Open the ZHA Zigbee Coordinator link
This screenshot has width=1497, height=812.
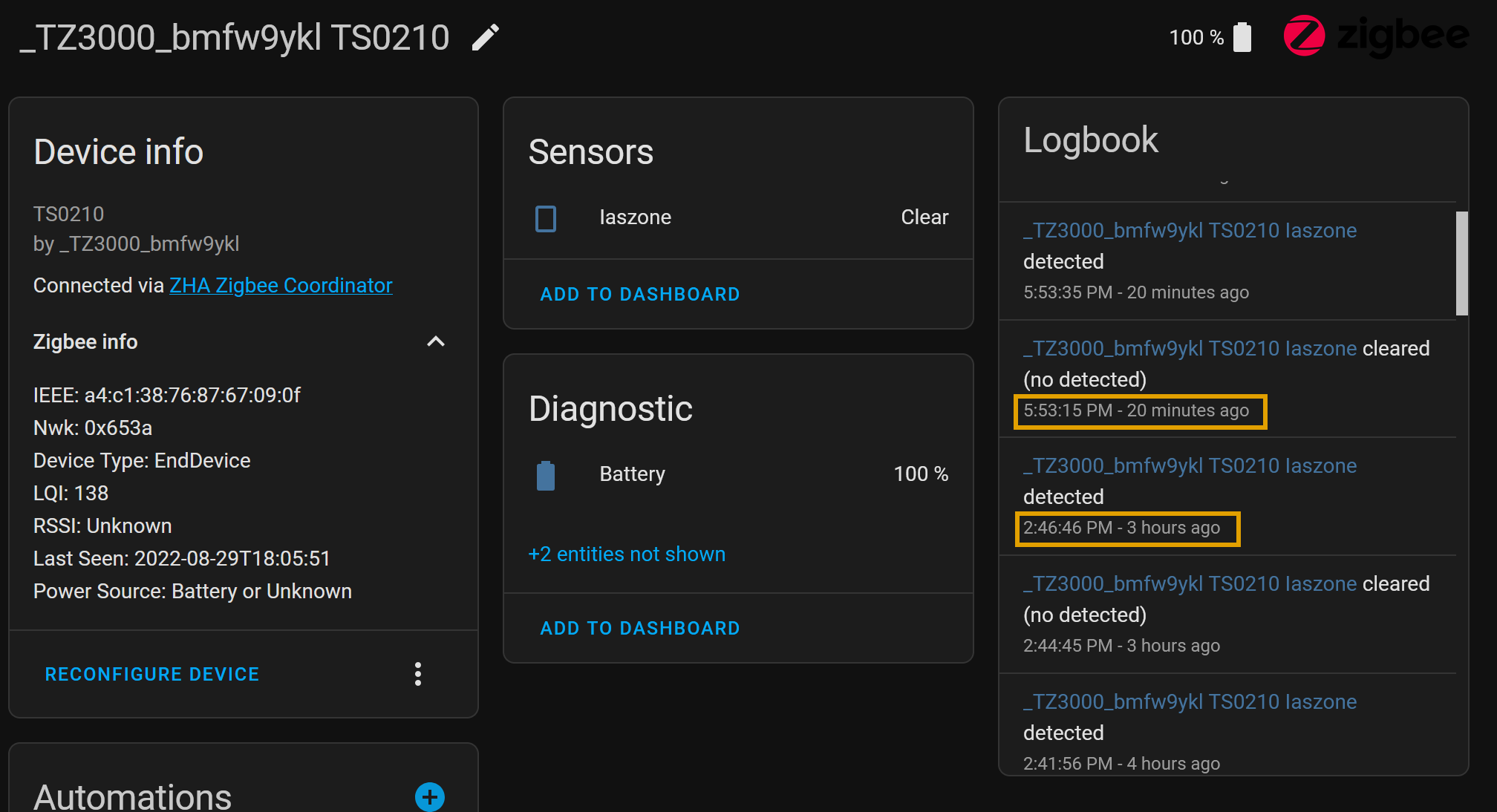pos(281,285)
